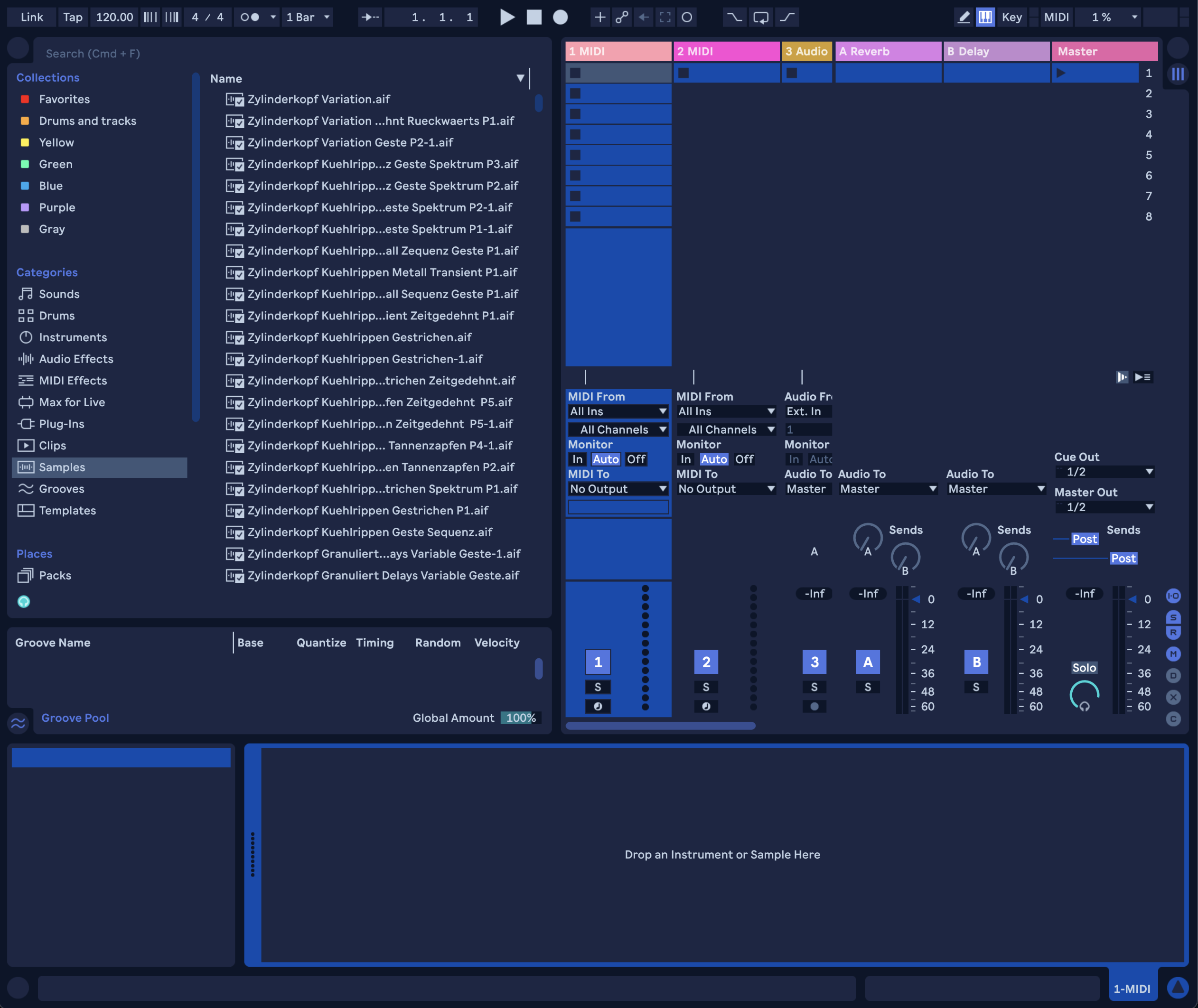The height and width of the screenshot is (1008, 1198).
Task: Click the Automation Arm icon
Action: (622, 17)
